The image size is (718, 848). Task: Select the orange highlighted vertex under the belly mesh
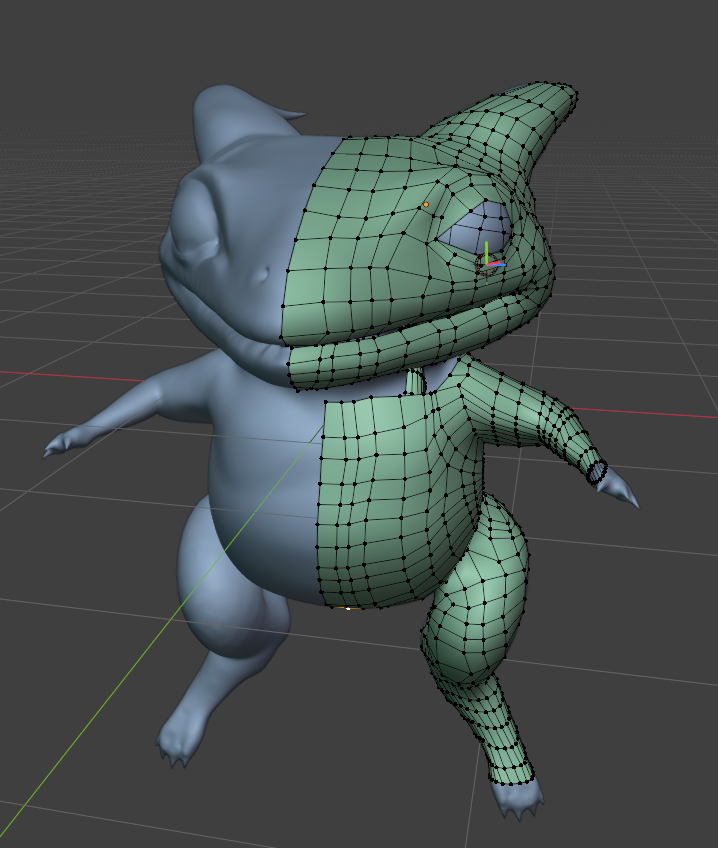tap(348, 608)
